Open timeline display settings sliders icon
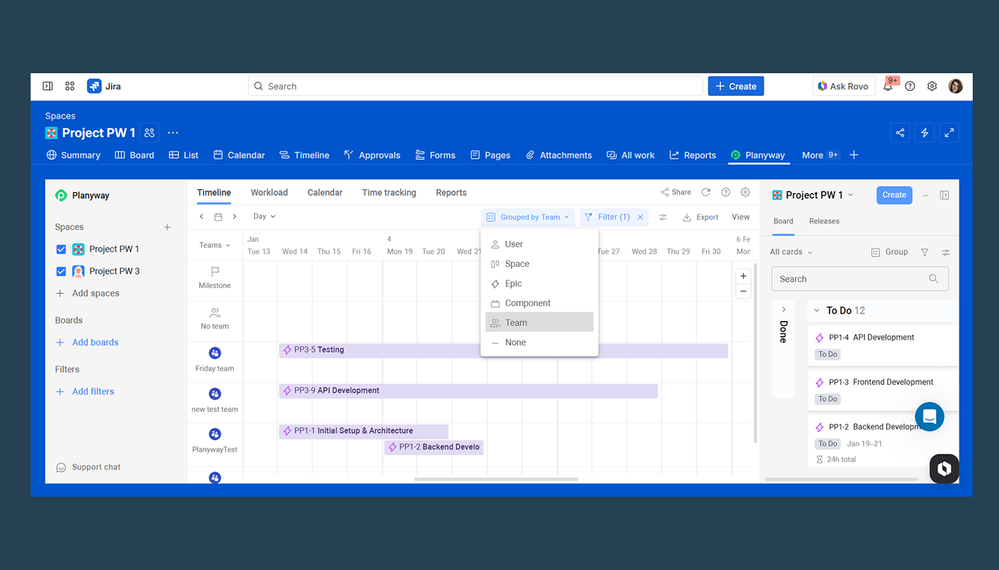 [663, 217]
